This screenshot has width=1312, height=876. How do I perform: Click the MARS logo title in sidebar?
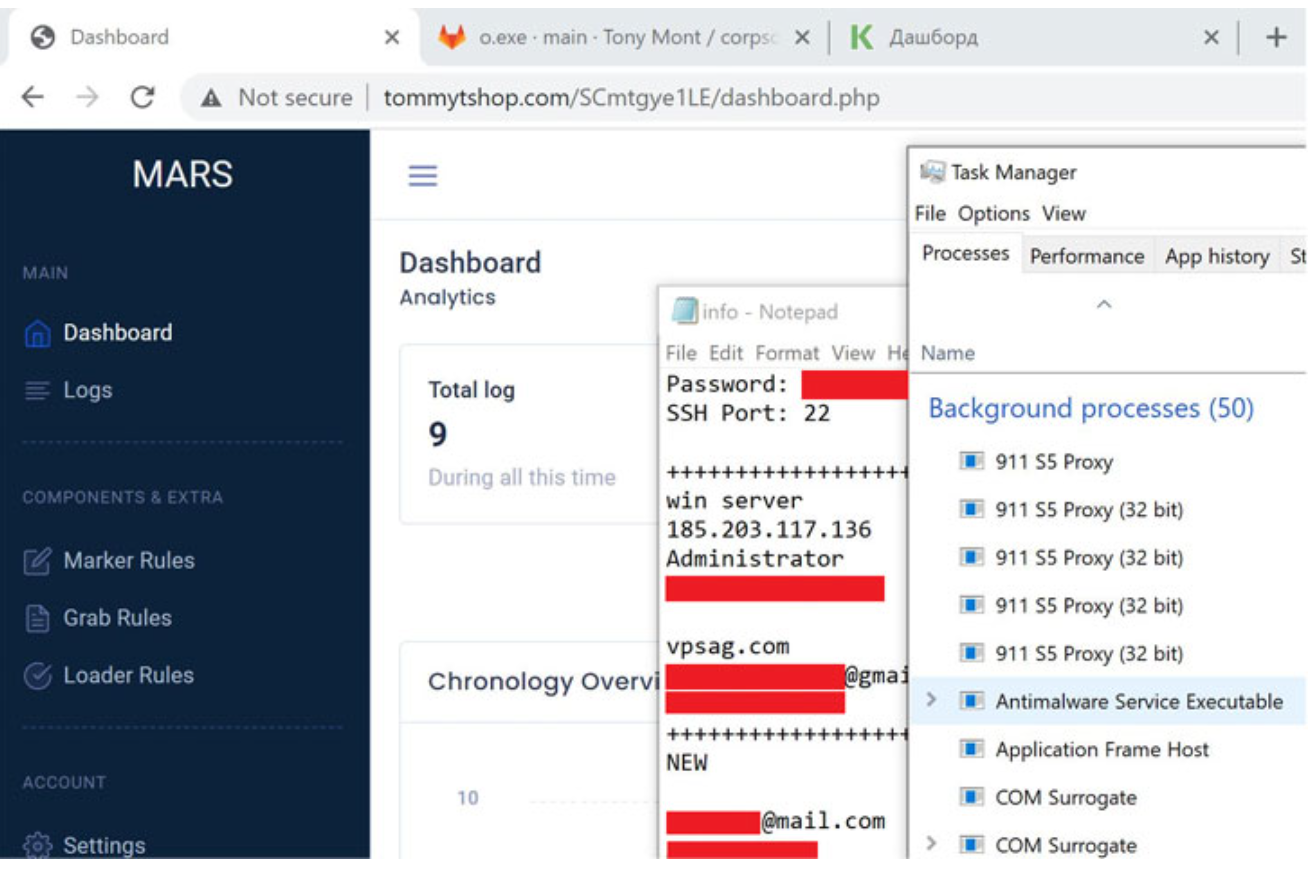coord(183,175)
